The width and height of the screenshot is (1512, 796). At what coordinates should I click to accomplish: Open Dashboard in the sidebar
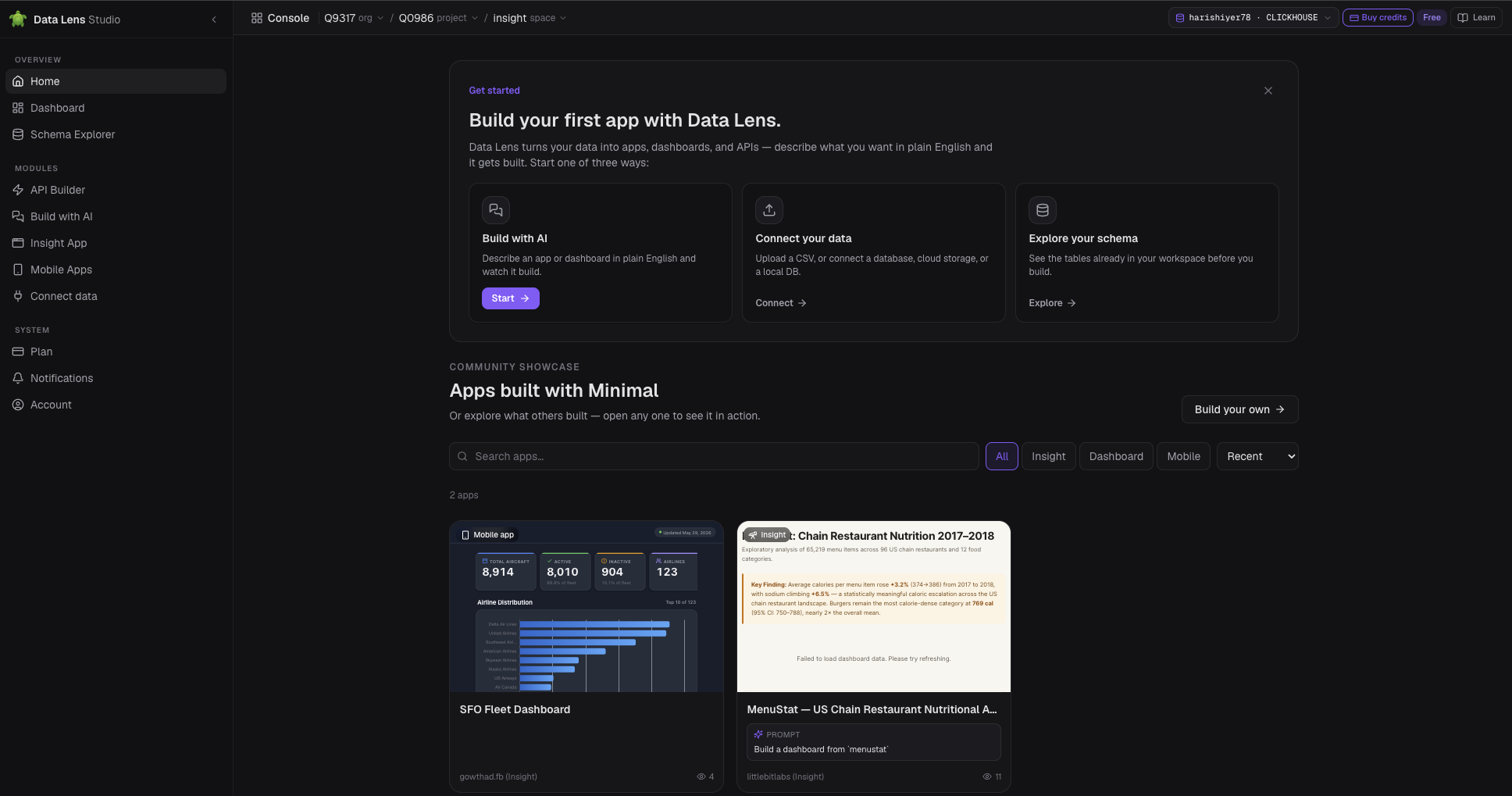pos(116,108)
